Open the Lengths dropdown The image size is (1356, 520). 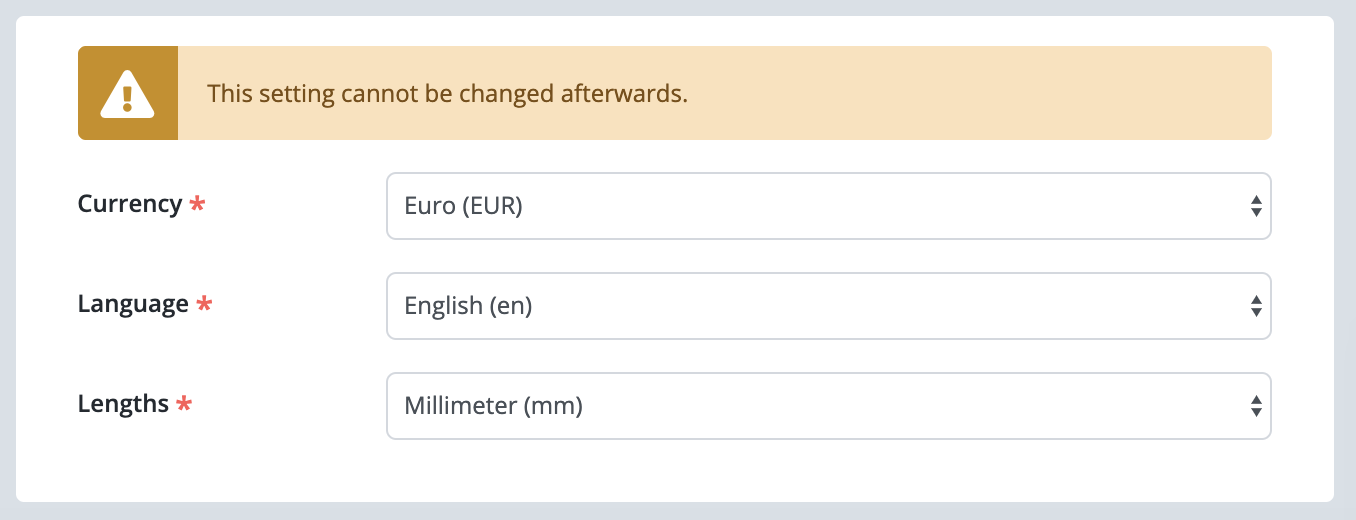click(x=829, y=406)
